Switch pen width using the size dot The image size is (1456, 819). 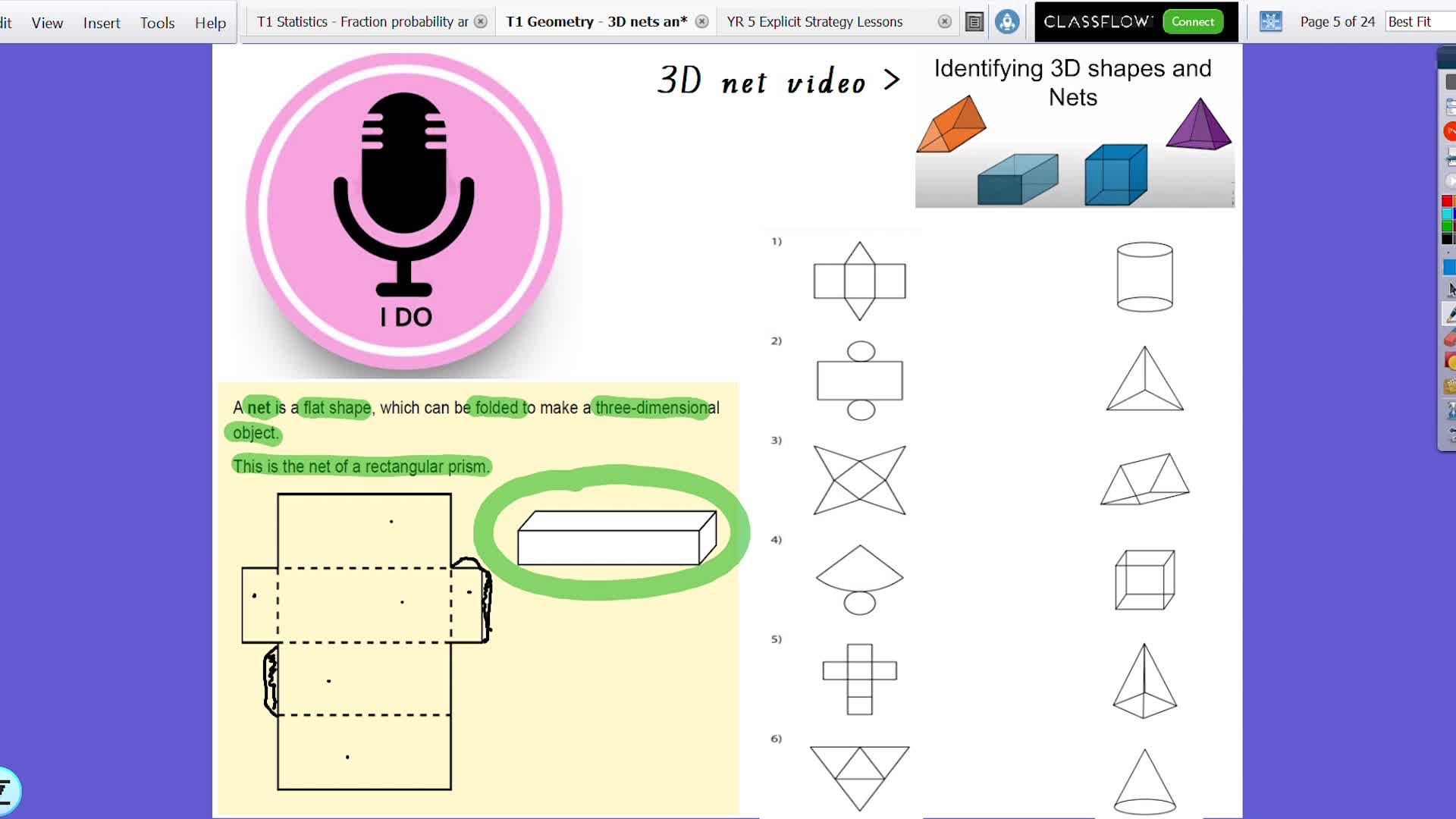[1448, 253]
